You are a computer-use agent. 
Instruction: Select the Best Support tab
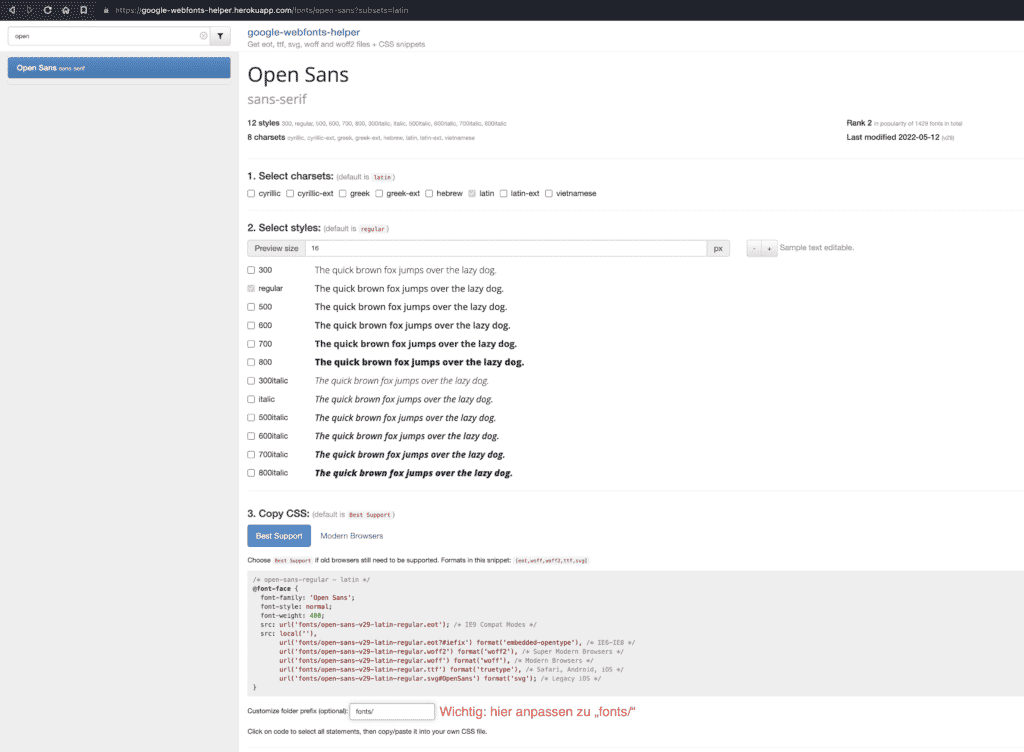[x=279, y=536]
